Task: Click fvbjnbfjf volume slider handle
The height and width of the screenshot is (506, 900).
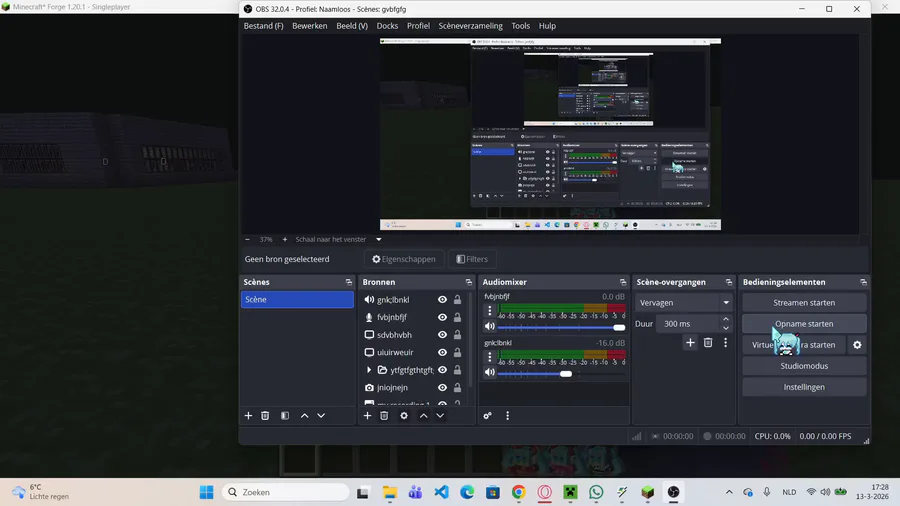Action: tap(619, 327)
